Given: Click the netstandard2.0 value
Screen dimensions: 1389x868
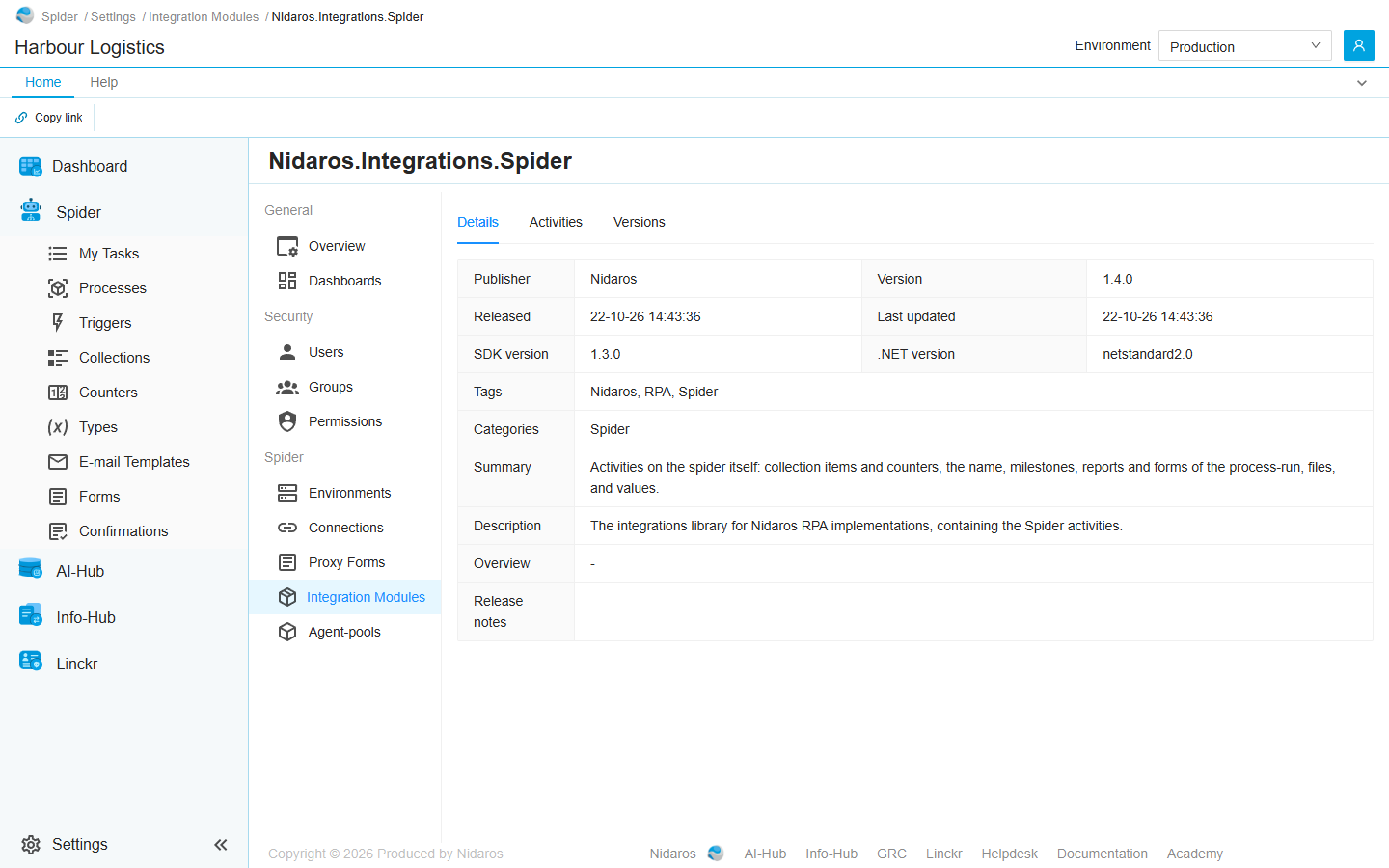Looking at the screenshot, I should click(x=1148, y=354).
